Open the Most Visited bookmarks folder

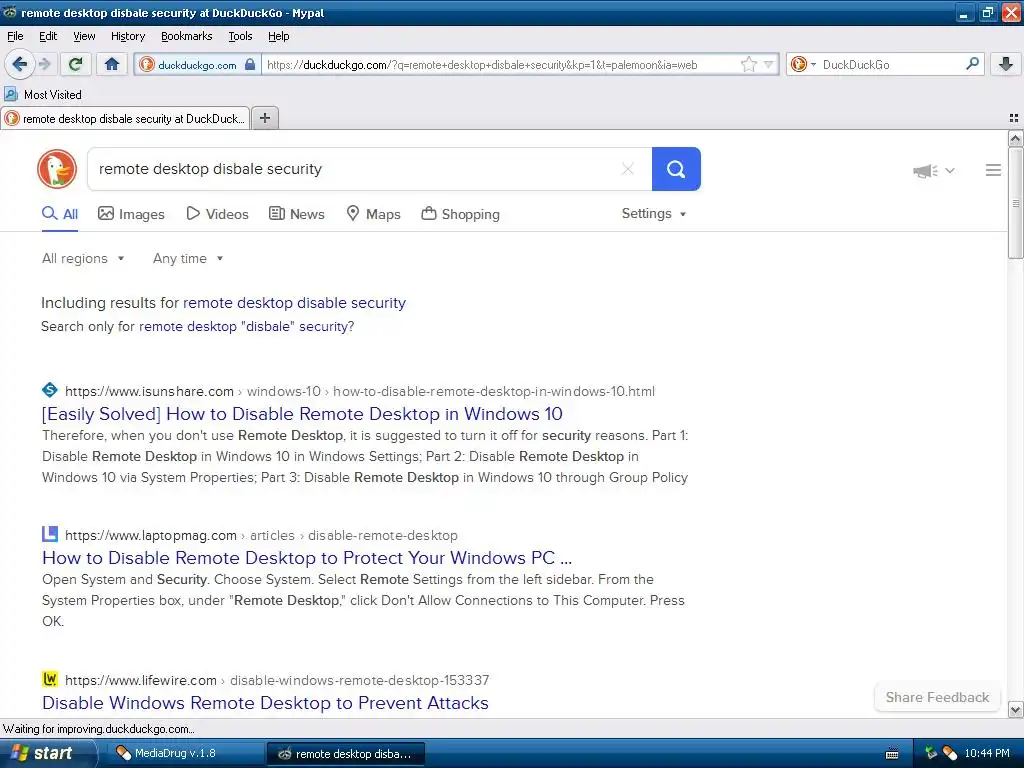(43, 94)
